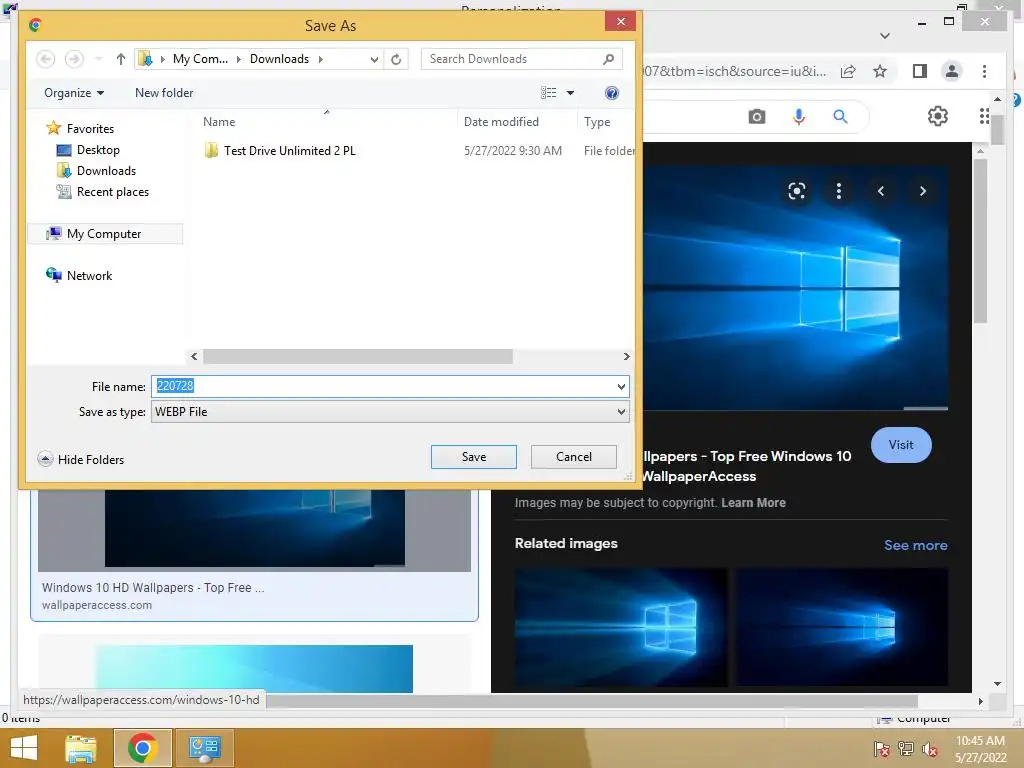
Task: Click the muted volume tray icon
Action: 929,749
